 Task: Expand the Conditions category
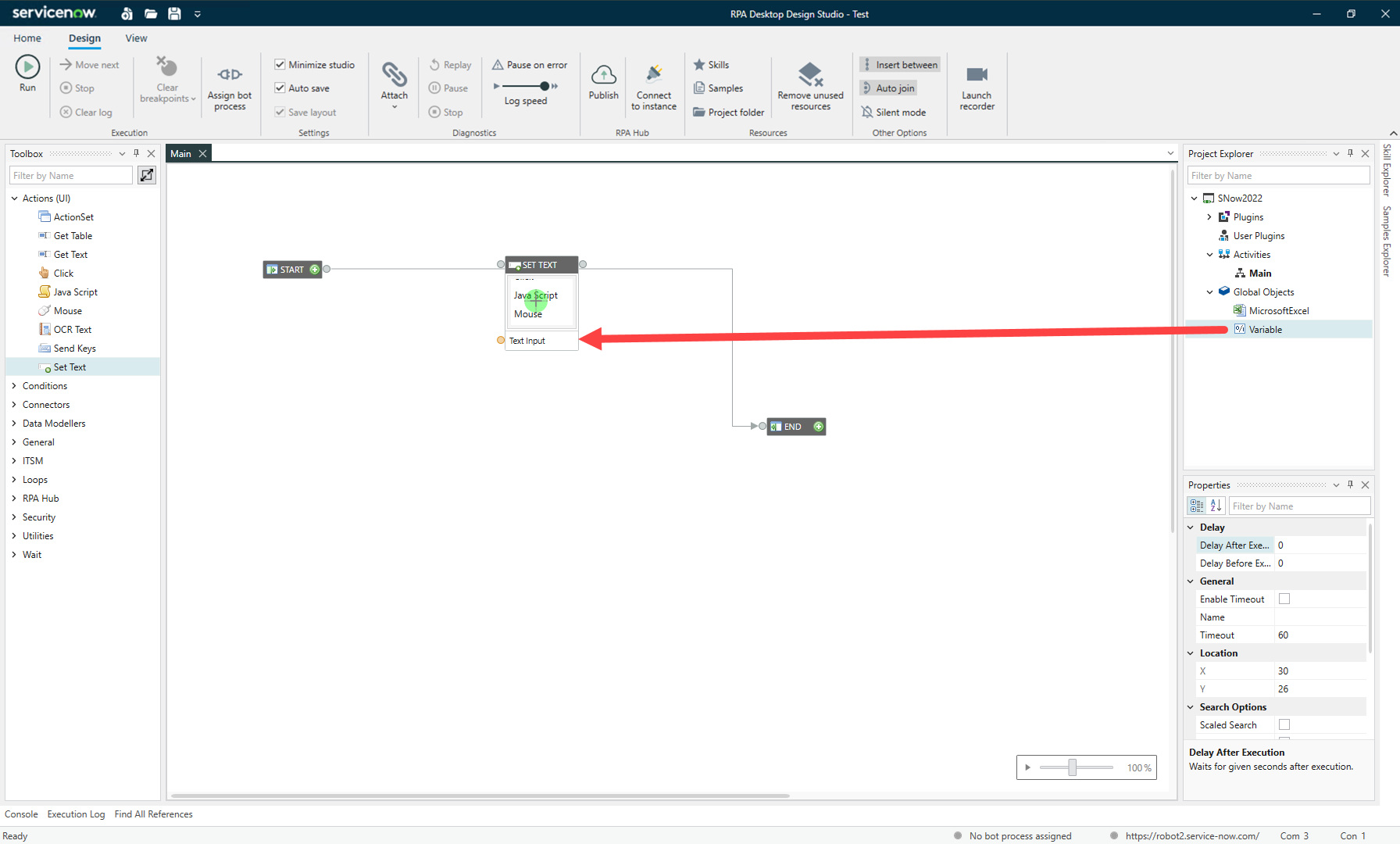15,386
